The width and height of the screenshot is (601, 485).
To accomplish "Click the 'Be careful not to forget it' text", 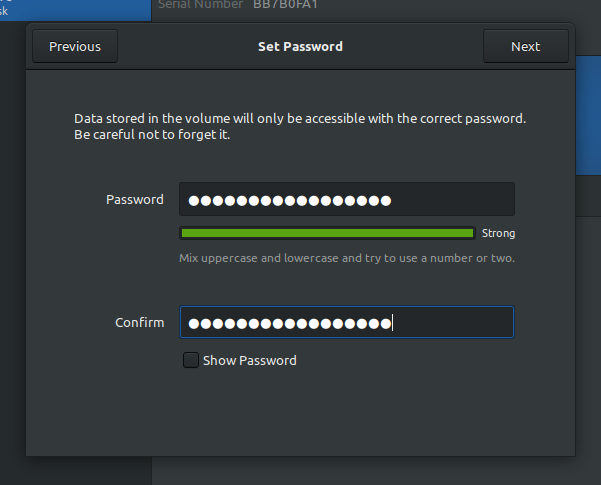I will pyautogui.click(x=152, y=135).
